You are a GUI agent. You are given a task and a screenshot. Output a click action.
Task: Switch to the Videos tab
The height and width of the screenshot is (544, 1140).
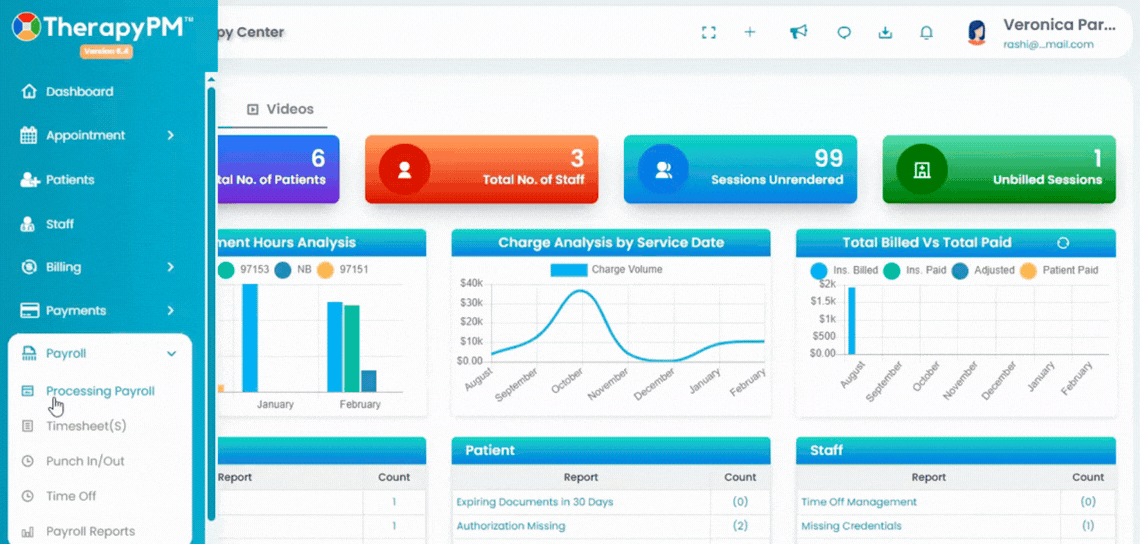(x=281, y=110)
